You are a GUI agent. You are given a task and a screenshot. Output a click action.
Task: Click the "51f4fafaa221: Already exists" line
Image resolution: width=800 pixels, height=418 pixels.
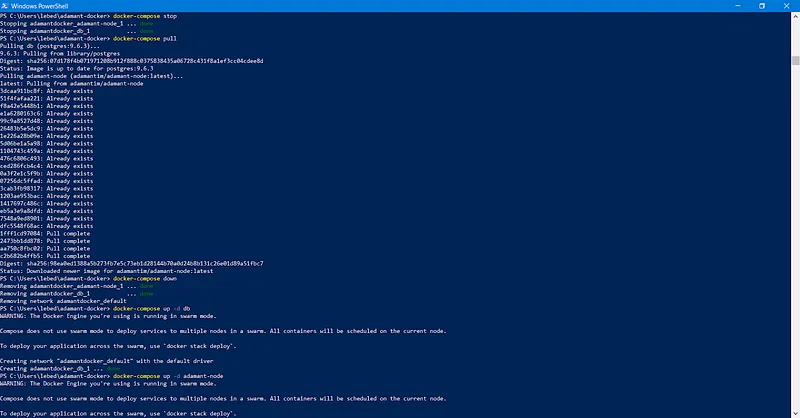point(46,99)
